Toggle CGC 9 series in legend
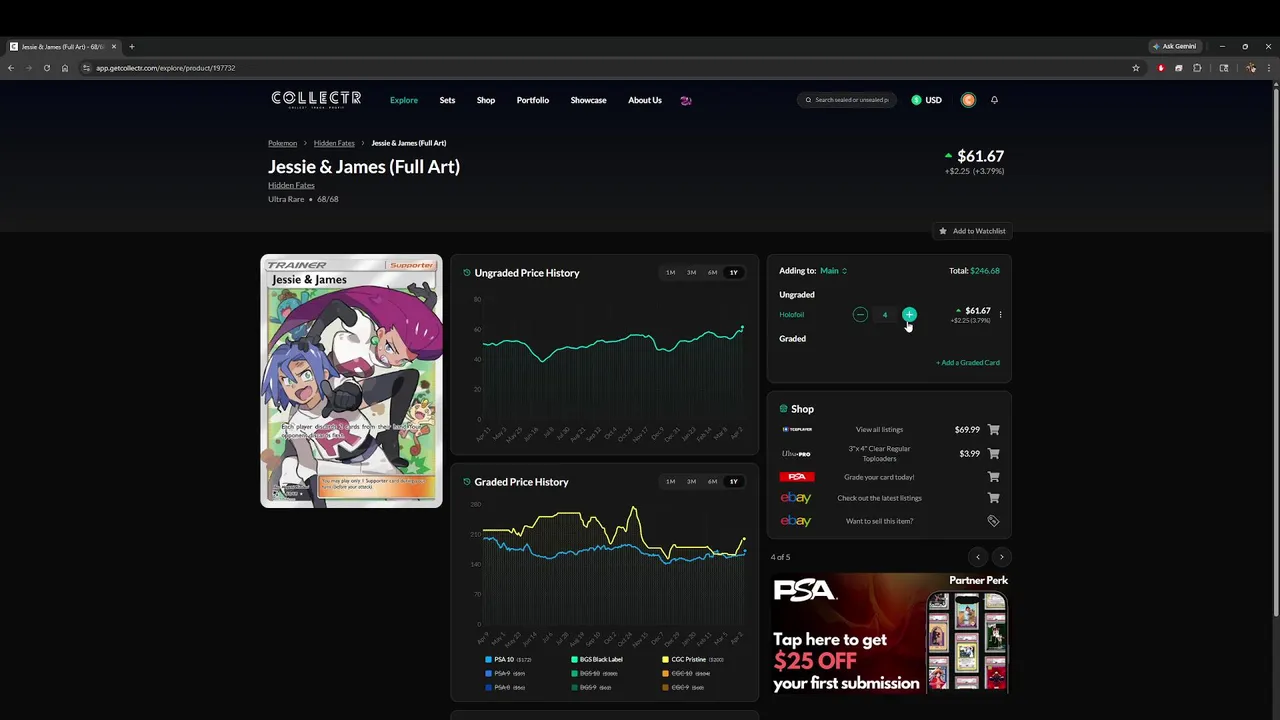This screenshot has width=1280, height=720. (x=683, y=688)
